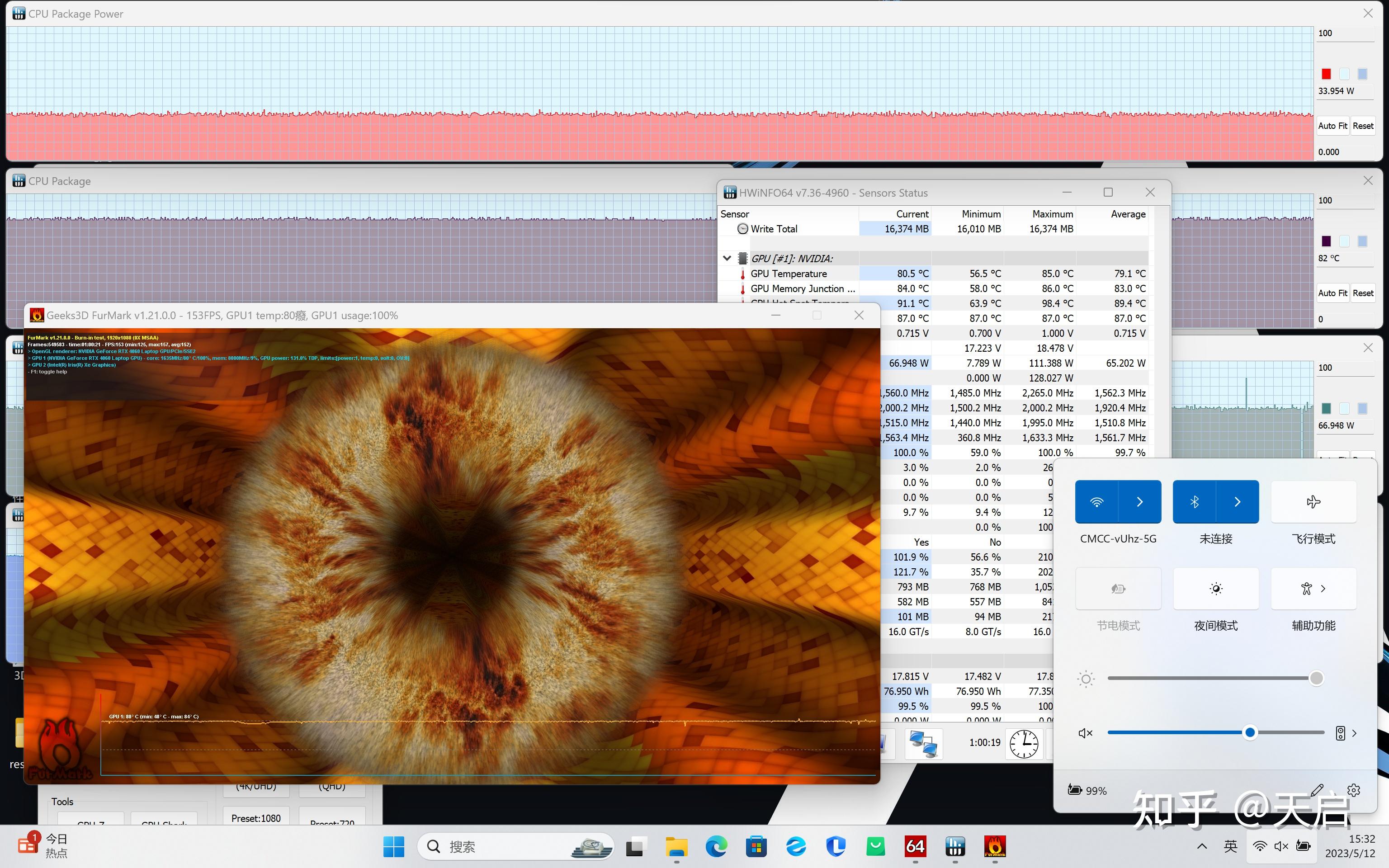Expand Wi-Fi networks list arrow
The width and height of the screenshot is (1389, 868).
point(1140,502)
